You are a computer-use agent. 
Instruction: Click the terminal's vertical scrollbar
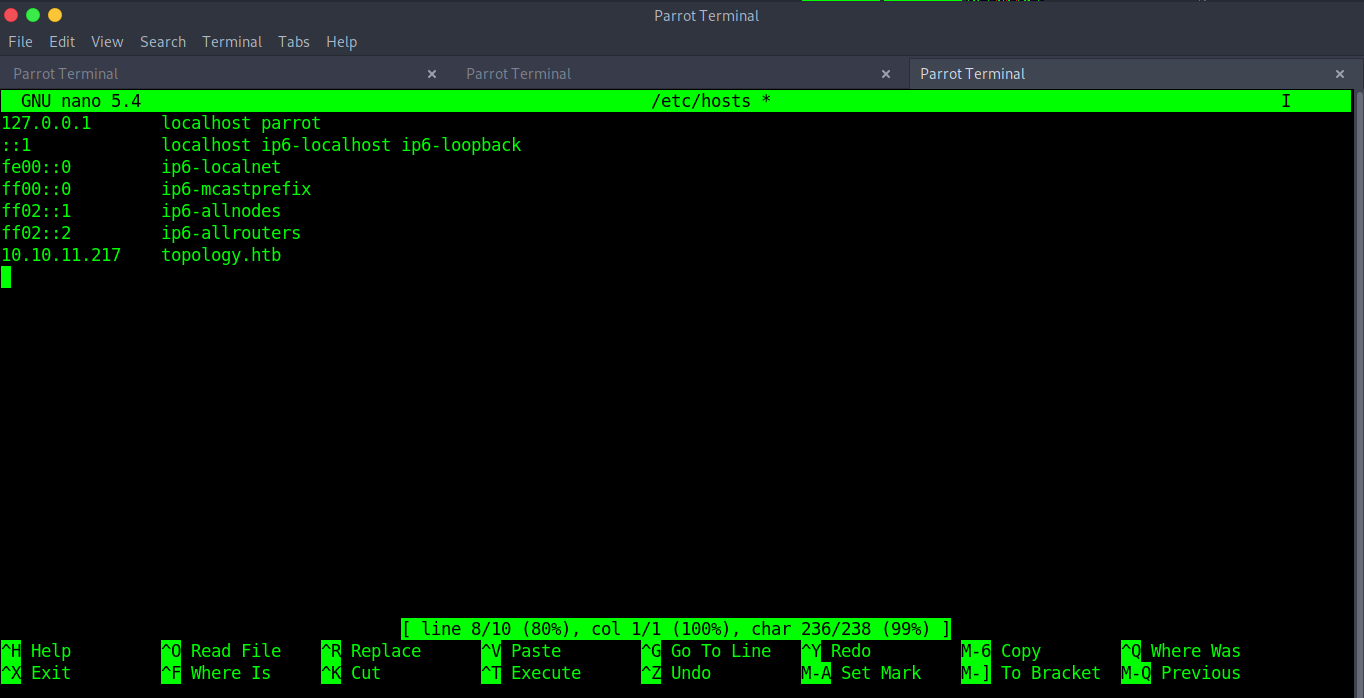pyautogui.click(x=1357, y=350)
